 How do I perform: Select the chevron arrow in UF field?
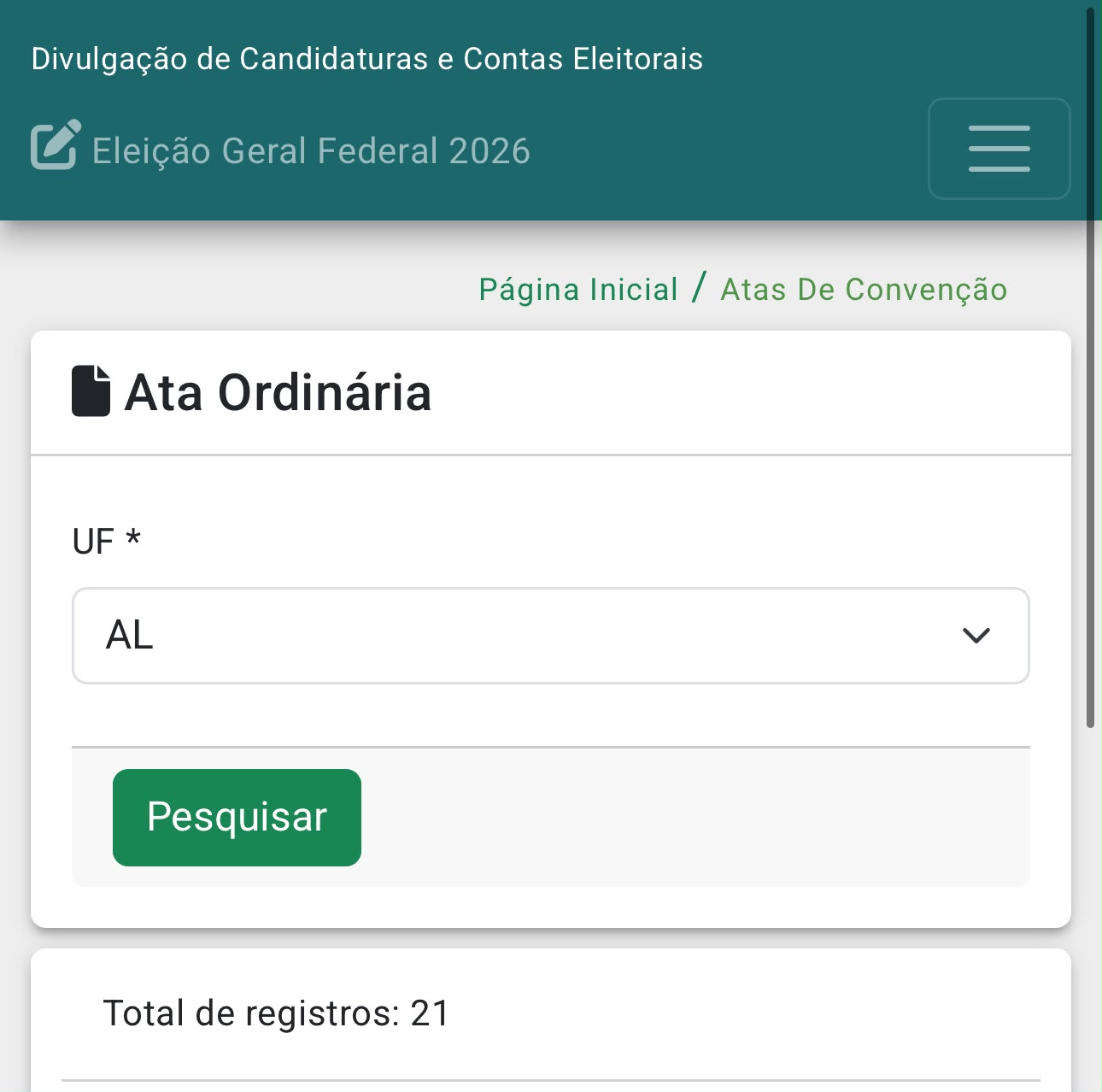point(976,636)
